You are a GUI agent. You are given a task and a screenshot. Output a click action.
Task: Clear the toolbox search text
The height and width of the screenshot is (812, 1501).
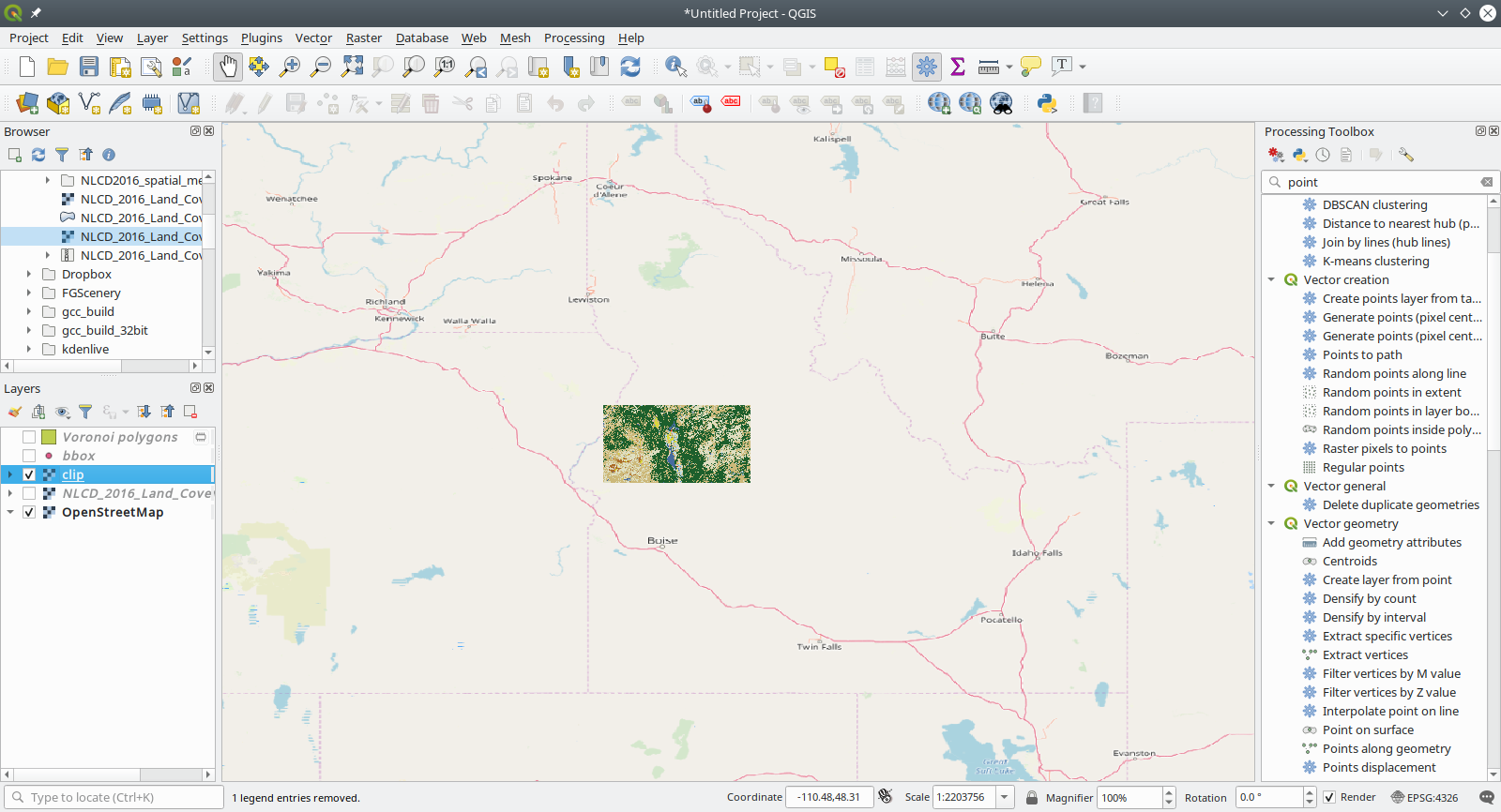coord(1487,182)
